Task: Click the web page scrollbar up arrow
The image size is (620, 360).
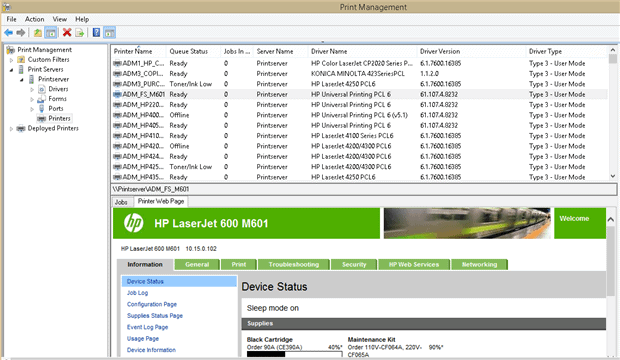Action: (611, 219)
